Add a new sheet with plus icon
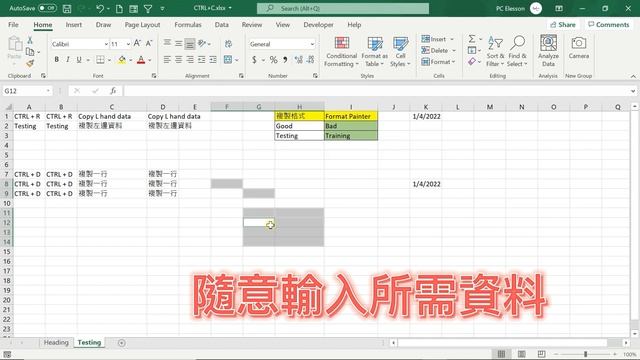The width and height of the screenshot is (640, 360). [121, 343]
